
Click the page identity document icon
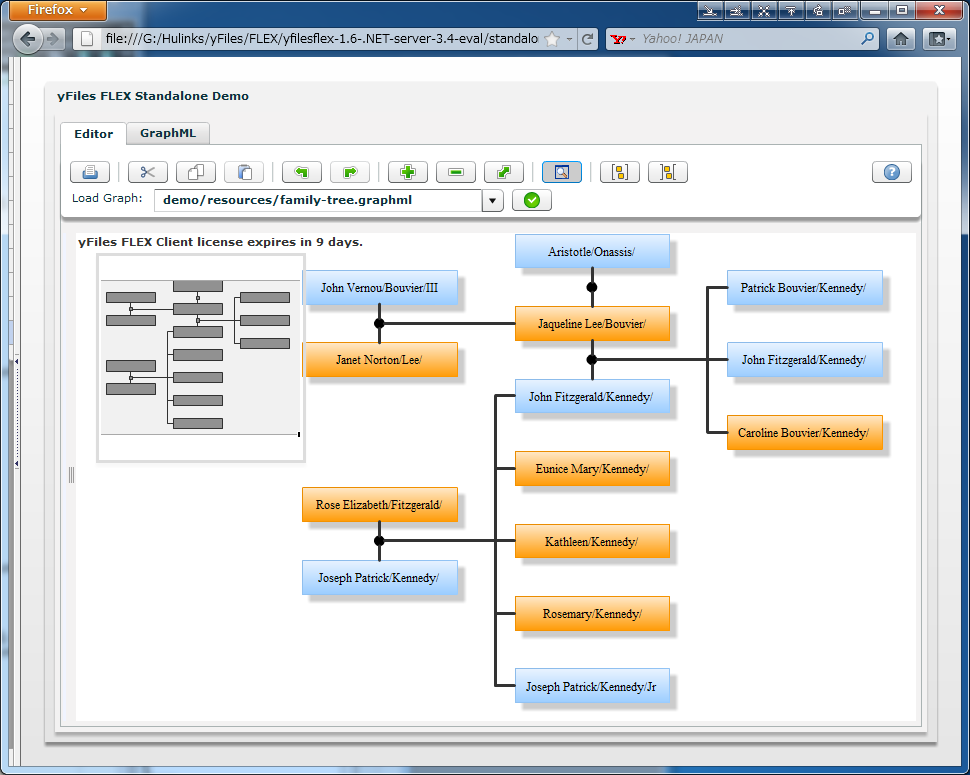pos(87,39)
